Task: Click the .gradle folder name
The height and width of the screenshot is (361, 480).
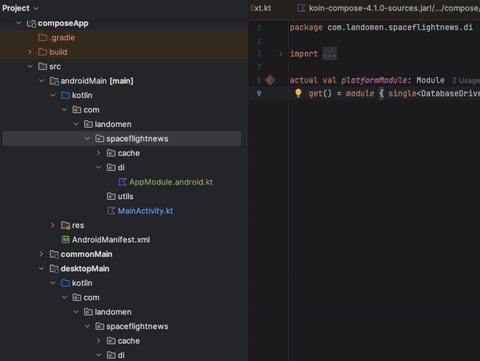Action: (62, 38)
